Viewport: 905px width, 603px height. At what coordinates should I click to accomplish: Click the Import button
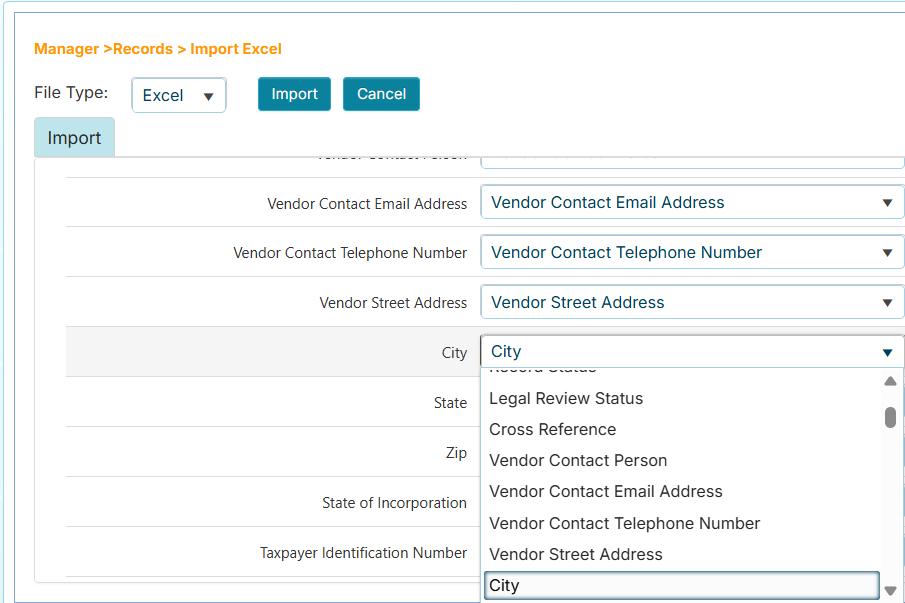point(294,94)
